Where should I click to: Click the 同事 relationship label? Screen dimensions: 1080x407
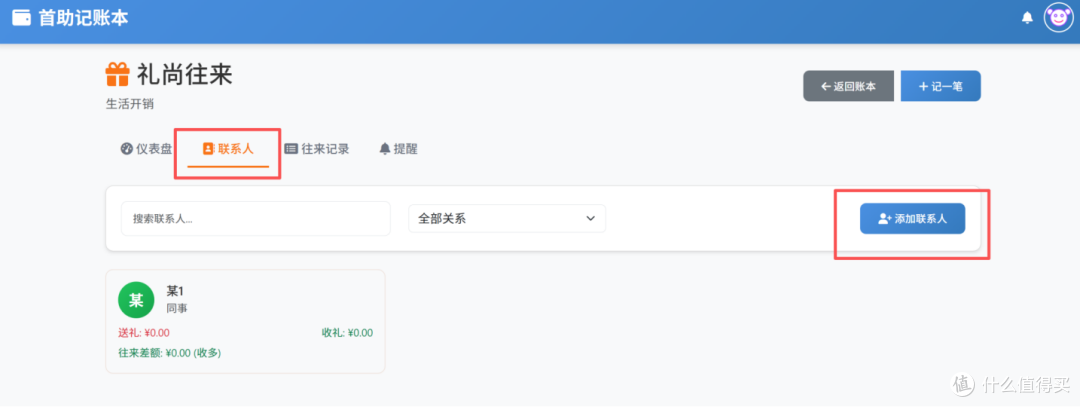pyautogui.click(x=177, y=309)
